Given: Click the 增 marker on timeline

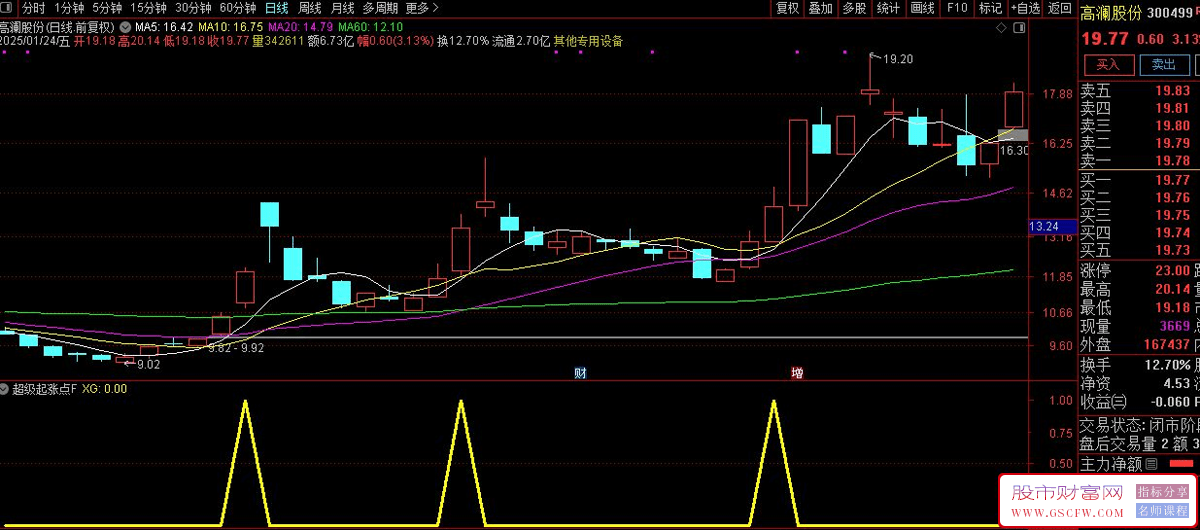Looking at the screenshot, I should 797,373.
